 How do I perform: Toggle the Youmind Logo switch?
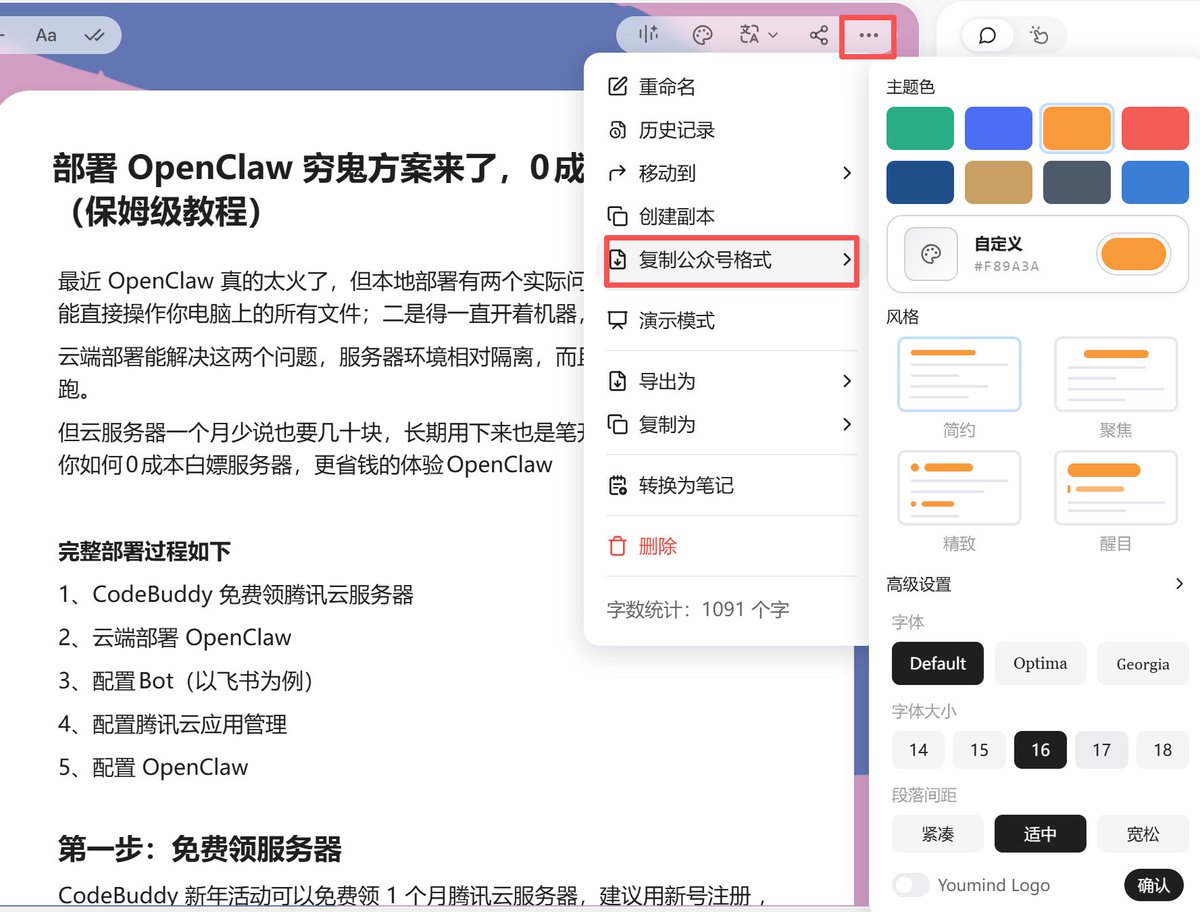pyautogui.click(x=911, y=885)
